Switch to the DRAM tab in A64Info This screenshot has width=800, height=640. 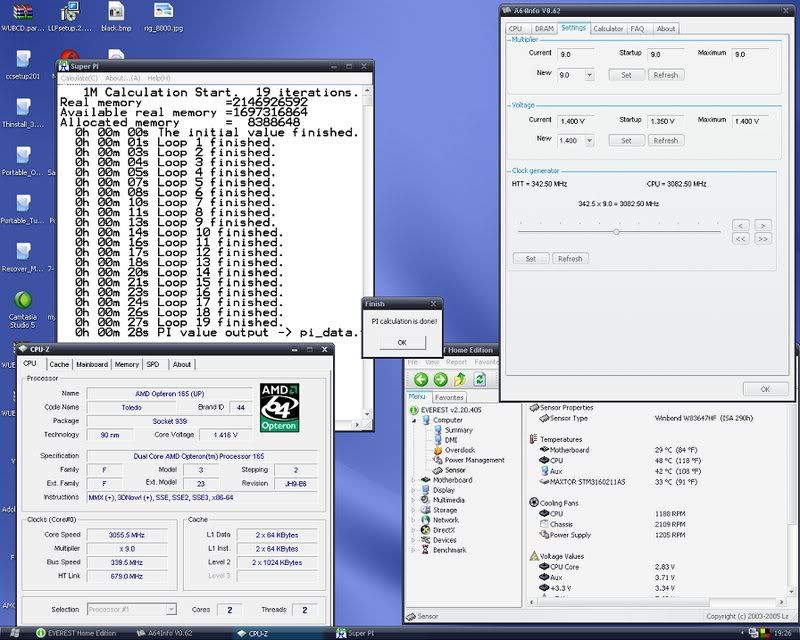[x=544, y=29]
